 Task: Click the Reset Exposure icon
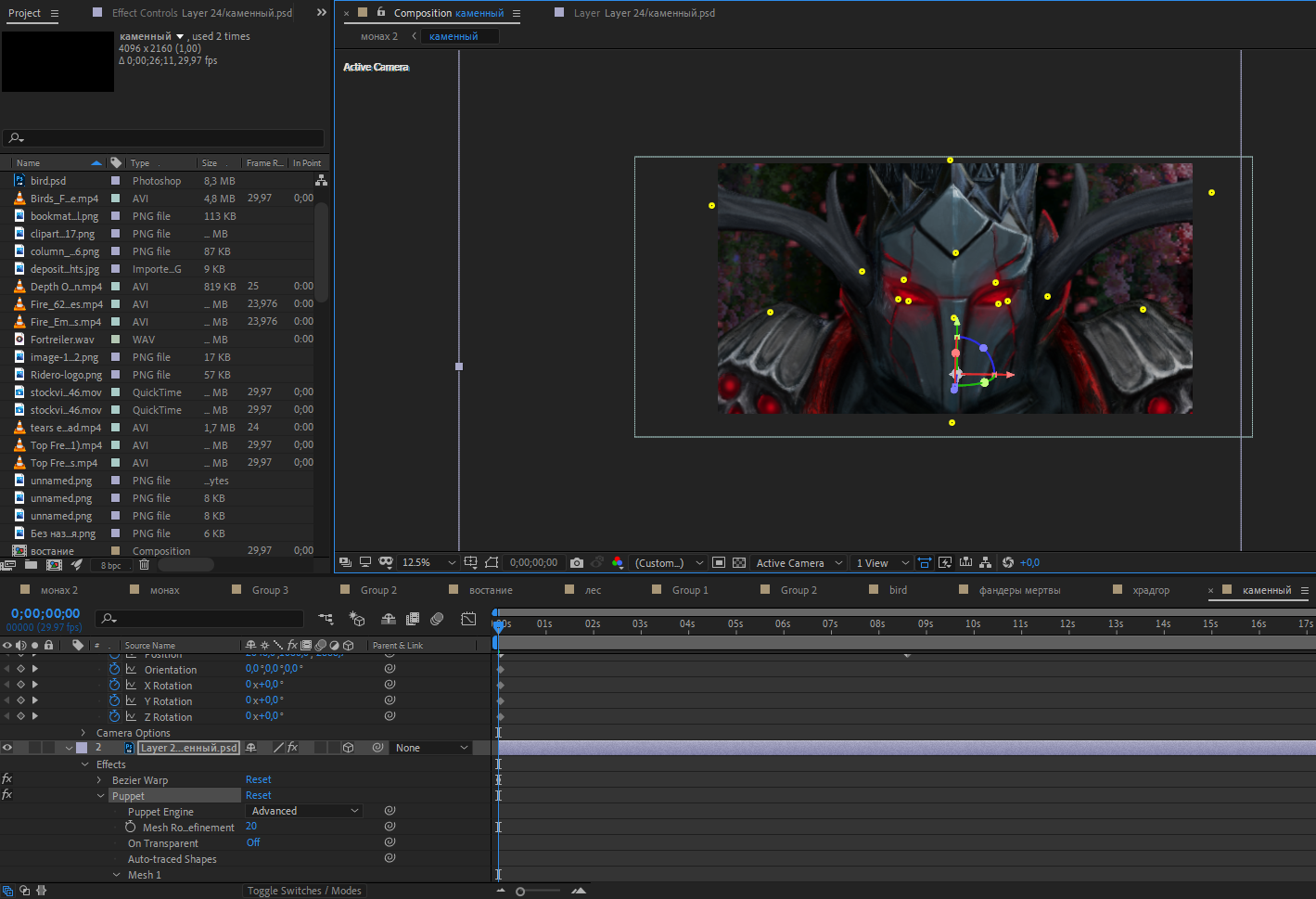(x=1008, y=562)
